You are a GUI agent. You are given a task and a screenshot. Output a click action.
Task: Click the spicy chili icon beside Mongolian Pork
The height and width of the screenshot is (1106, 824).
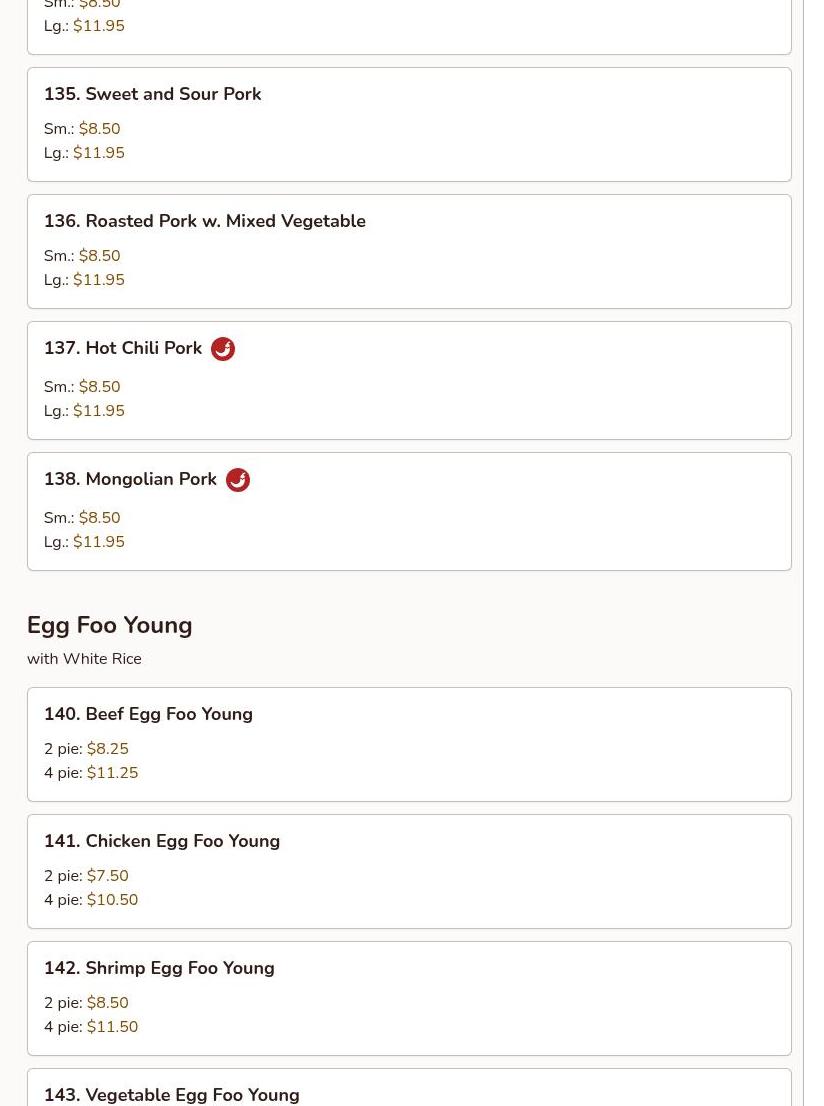[x=238, y=480]
